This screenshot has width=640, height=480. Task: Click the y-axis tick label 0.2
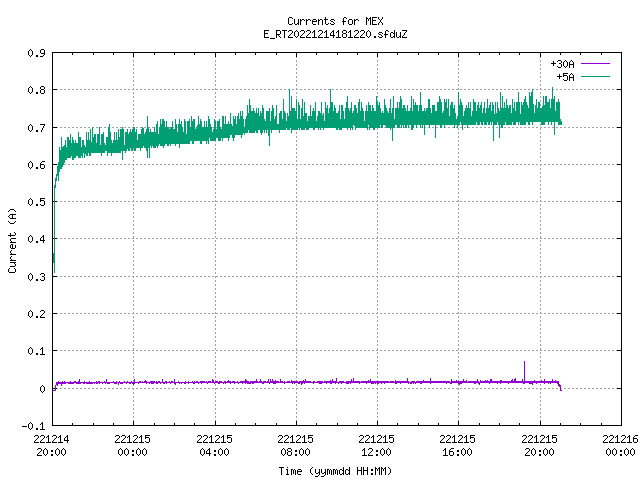(x=37, y=314)
